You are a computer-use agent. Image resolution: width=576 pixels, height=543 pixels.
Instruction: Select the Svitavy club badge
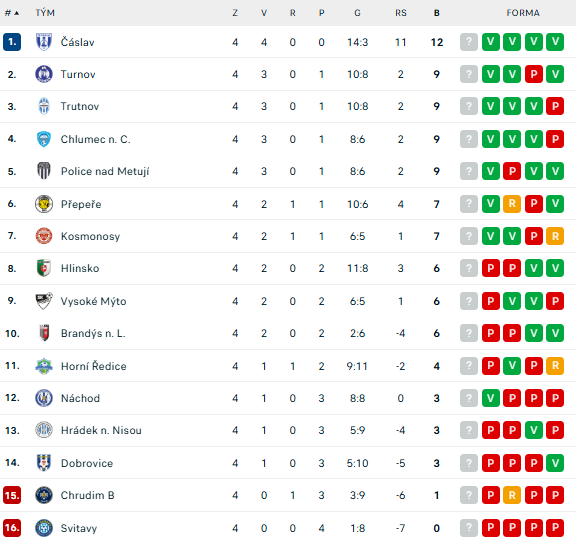click(44, 528)
